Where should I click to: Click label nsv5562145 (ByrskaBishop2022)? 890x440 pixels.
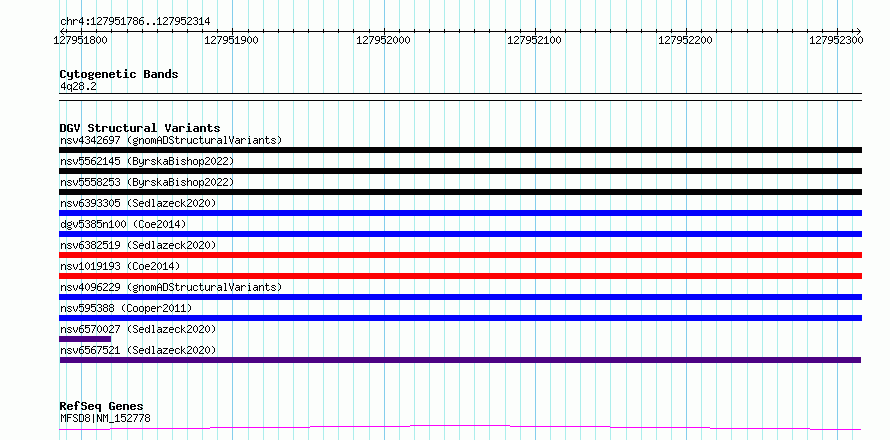pyautogui.click(x=146, y=161)
